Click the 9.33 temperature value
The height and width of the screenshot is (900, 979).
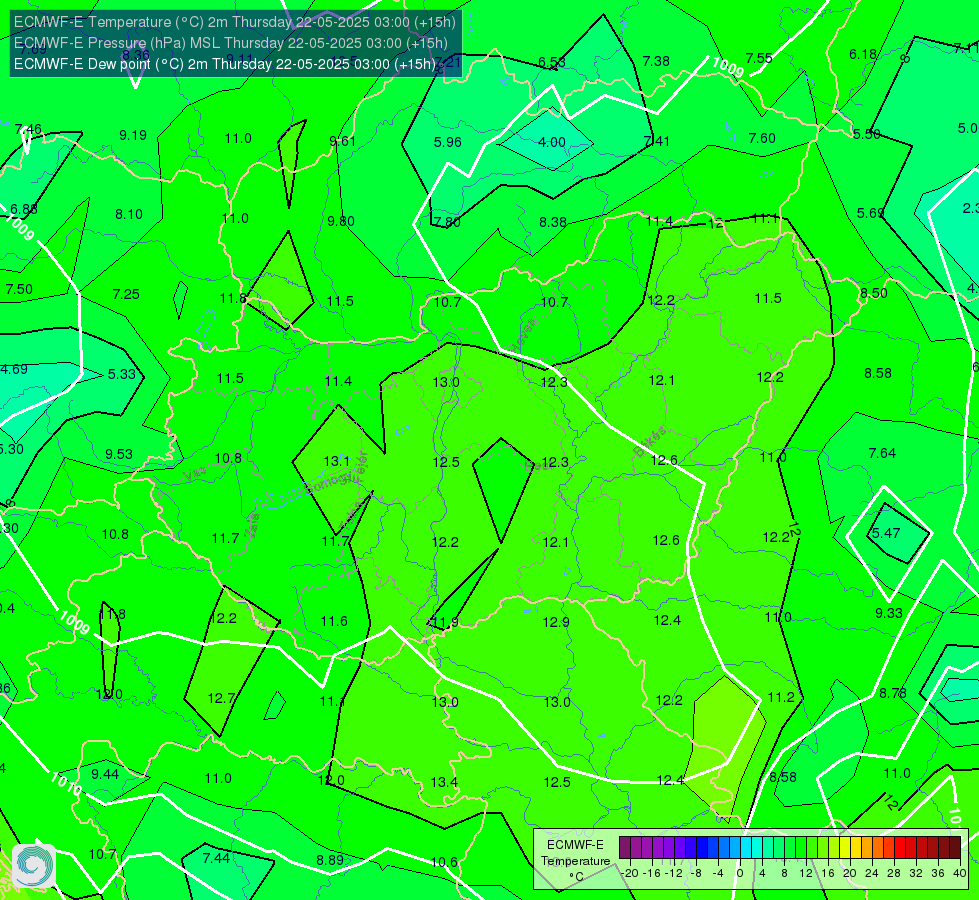(x=889, y=613)
